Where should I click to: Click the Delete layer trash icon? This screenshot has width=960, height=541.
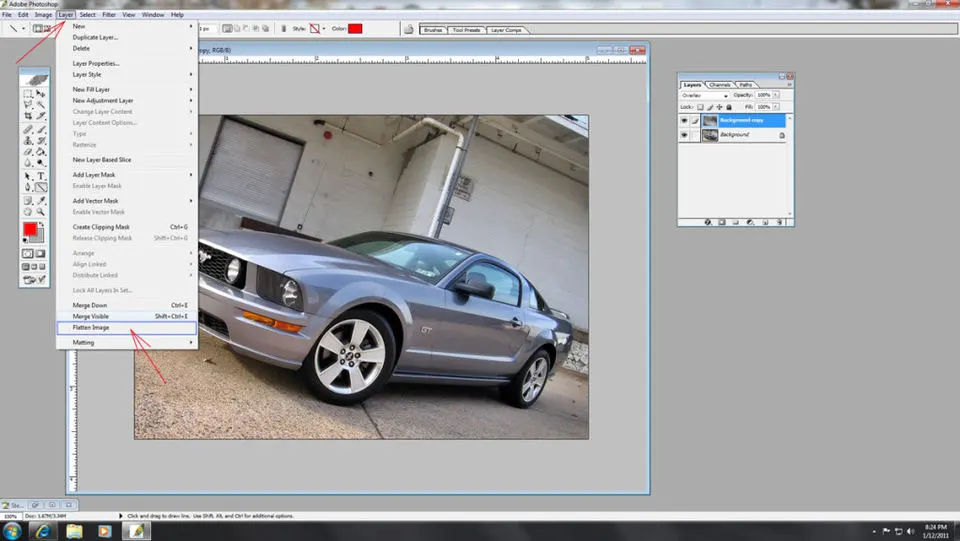pyautogui.click(x=779, y=223)
